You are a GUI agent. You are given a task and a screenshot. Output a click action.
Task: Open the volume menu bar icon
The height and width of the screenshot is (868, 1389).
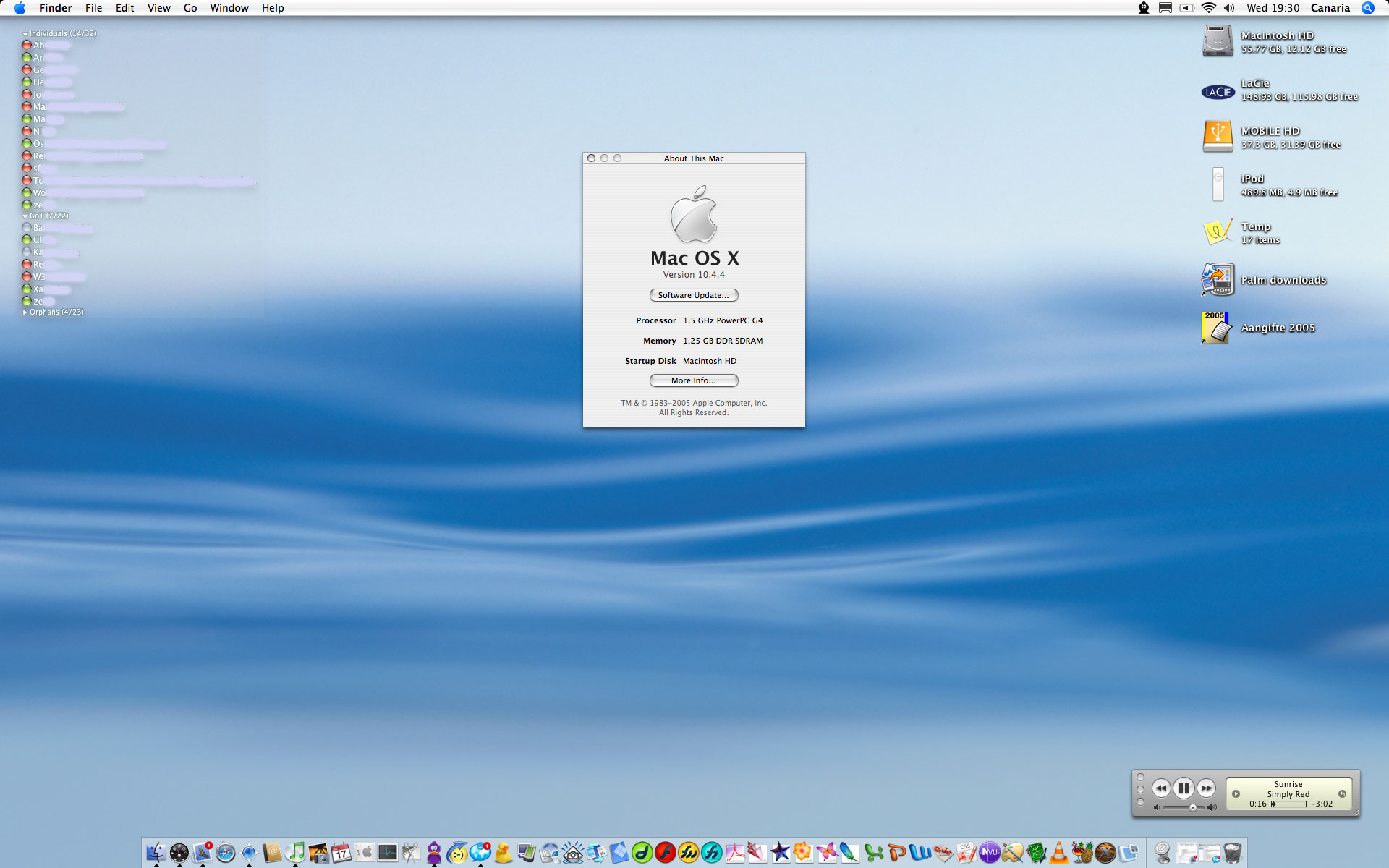pyautogui.click(x=1229, y=8)
